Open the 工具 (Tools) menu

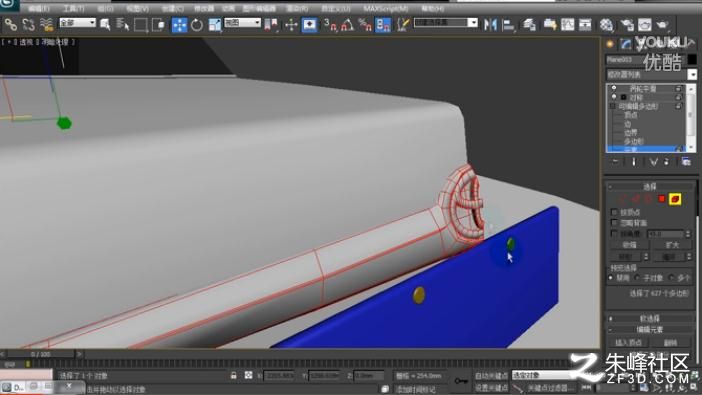tap(73, 9)
